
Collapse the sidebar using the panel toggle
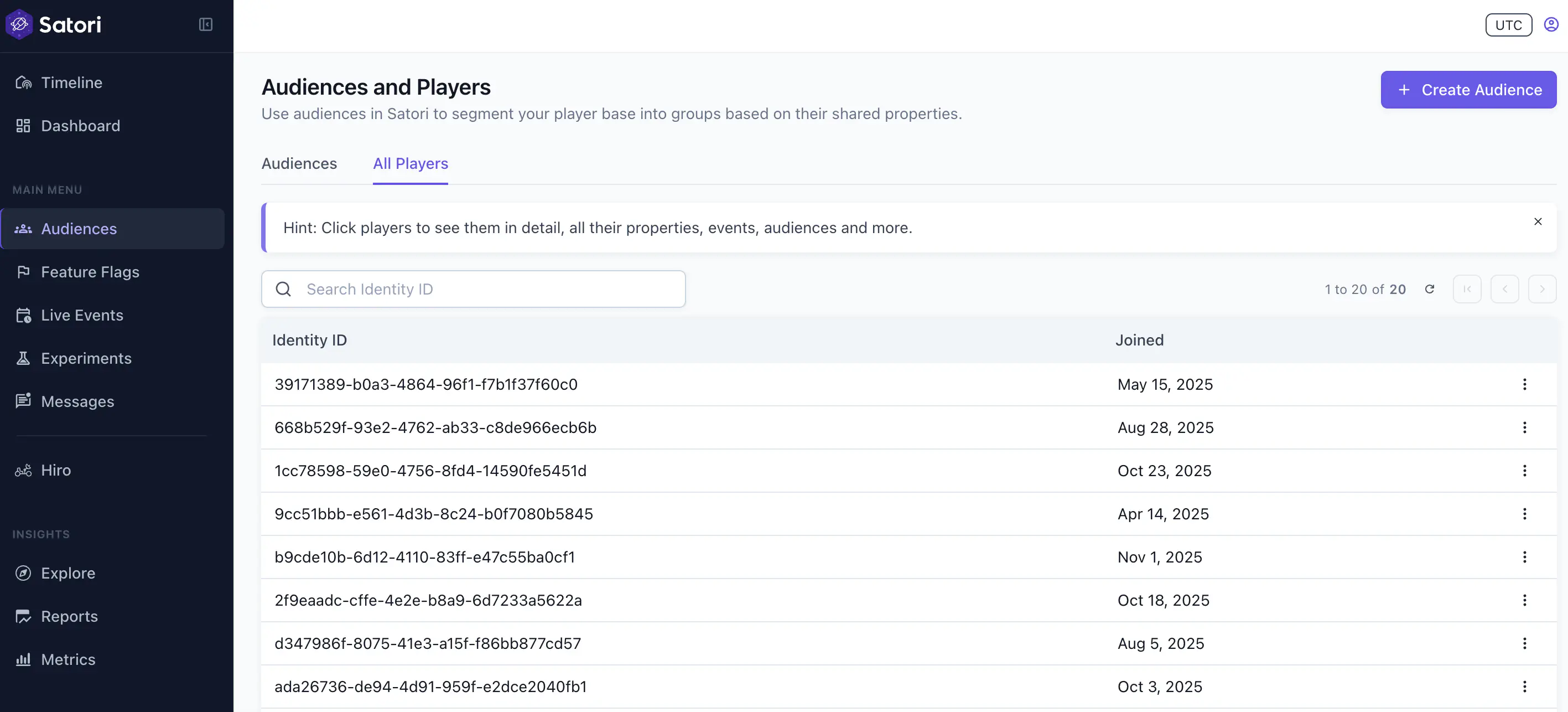tap(206, 24)
